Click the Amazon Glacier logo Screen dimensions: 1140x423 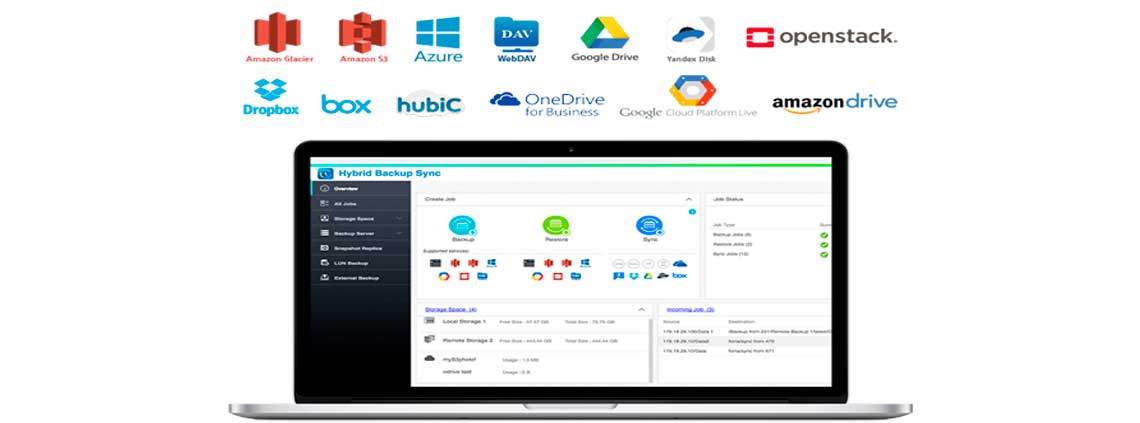pos(279,37)
